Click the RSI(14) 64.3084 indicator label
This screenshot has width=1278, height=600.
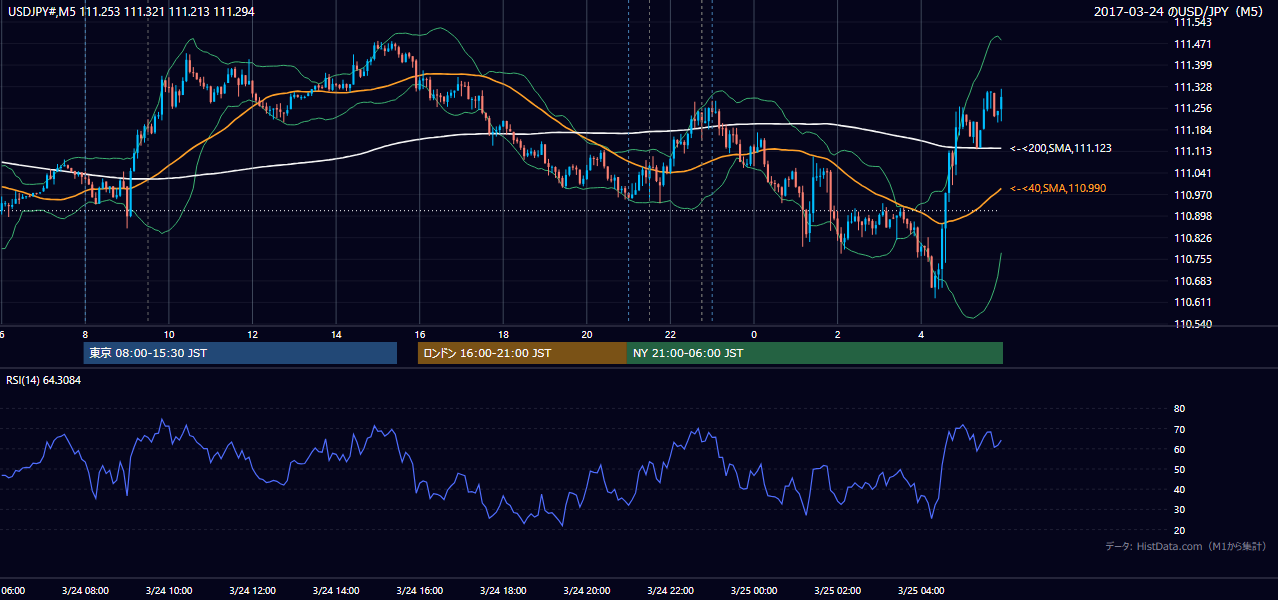[44, 380]
